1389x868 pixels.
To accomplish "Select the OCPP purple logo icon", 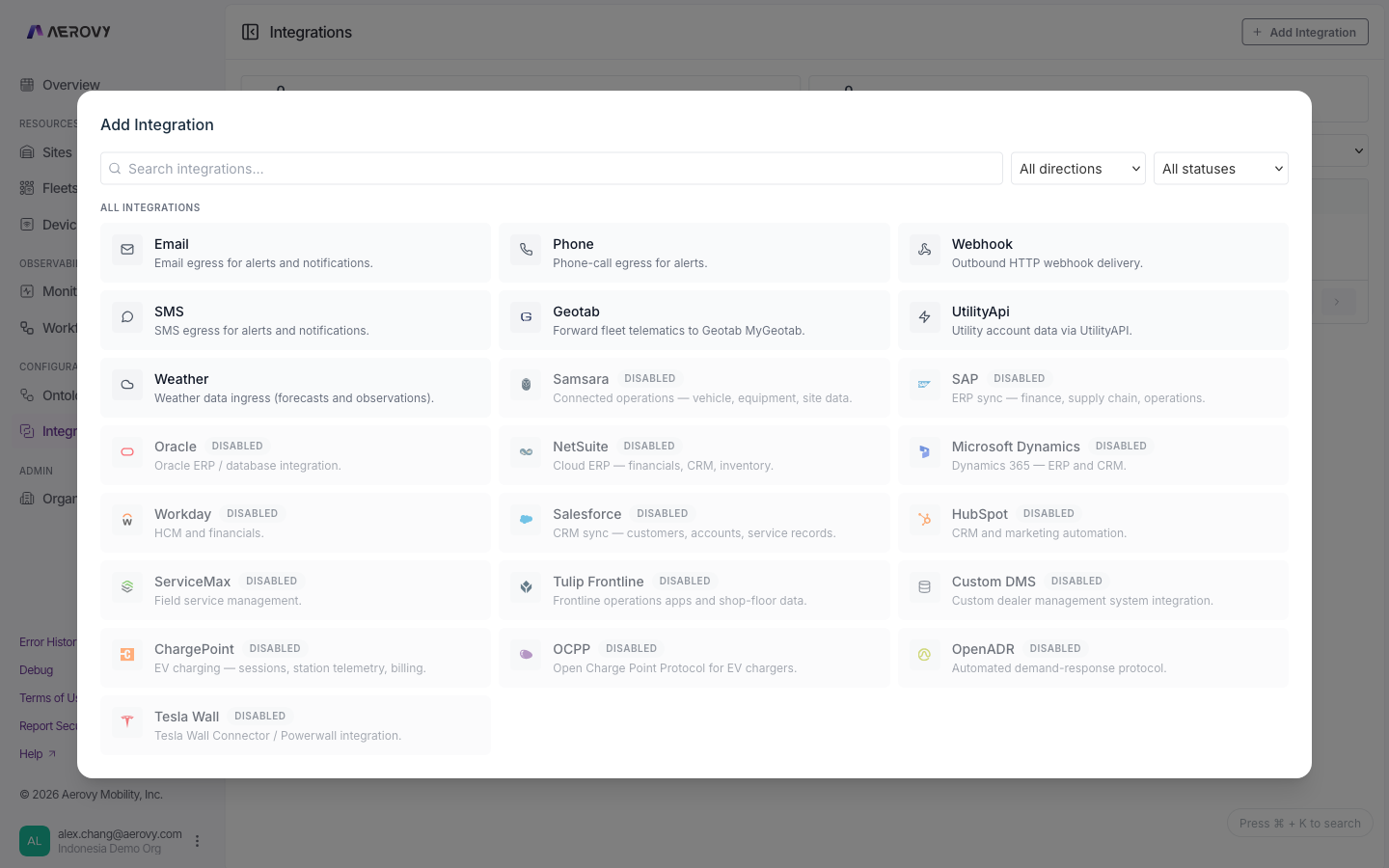I will [526, 655].
